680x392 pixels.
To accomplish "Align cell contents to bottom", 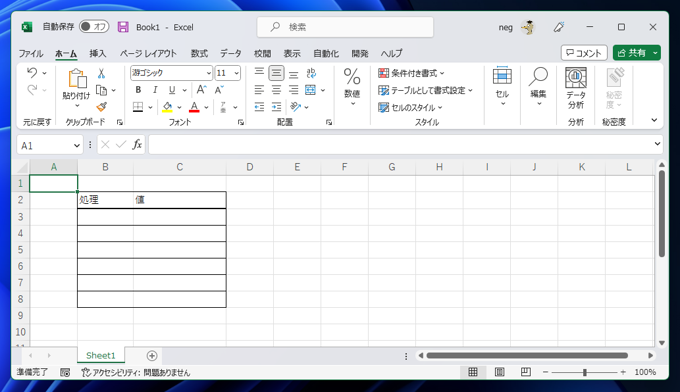I will (294, 73).
